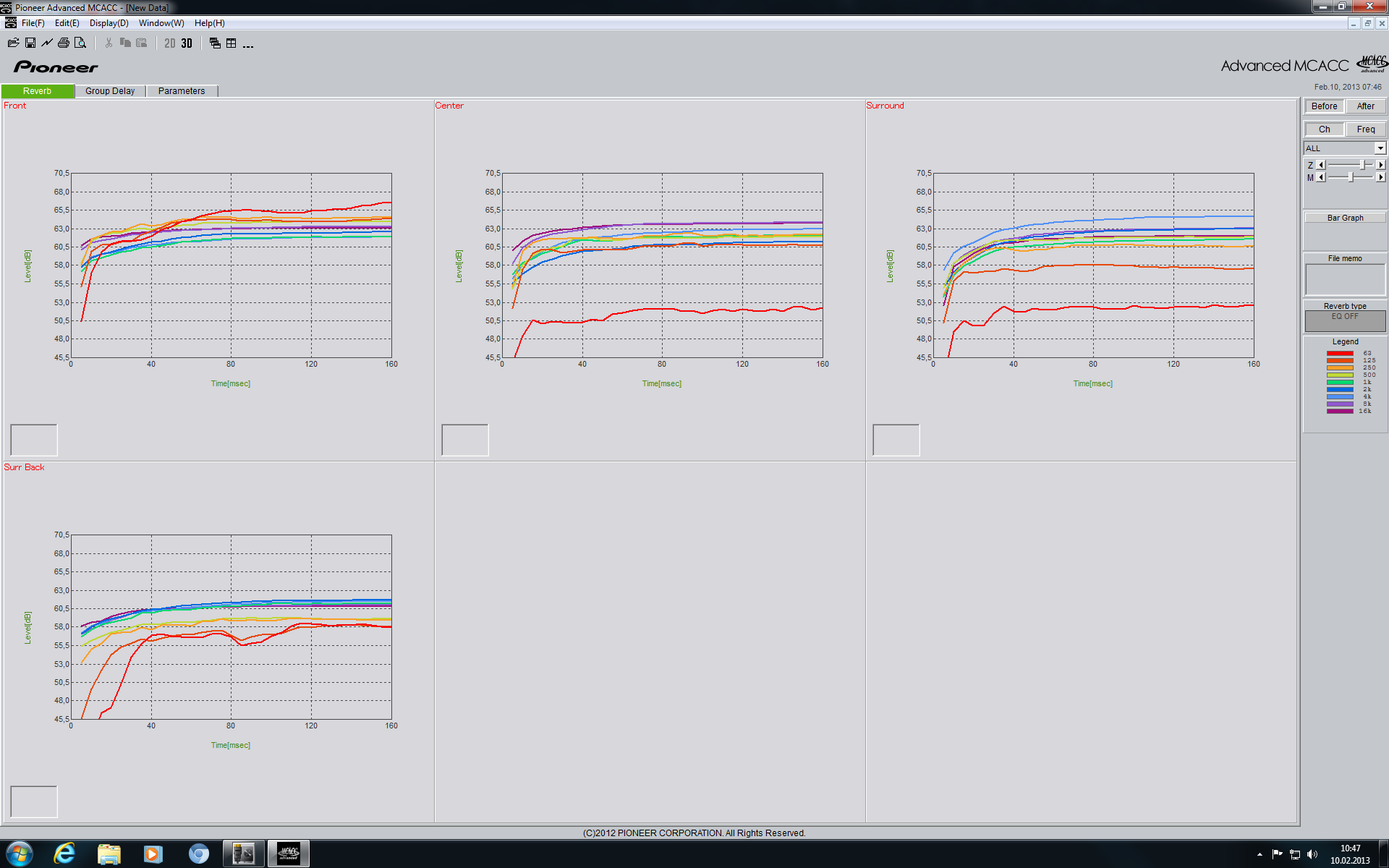Click the cascade windows toolbar icon
Viewport: 1389px width, 868px height.
(x=215, y=43)
